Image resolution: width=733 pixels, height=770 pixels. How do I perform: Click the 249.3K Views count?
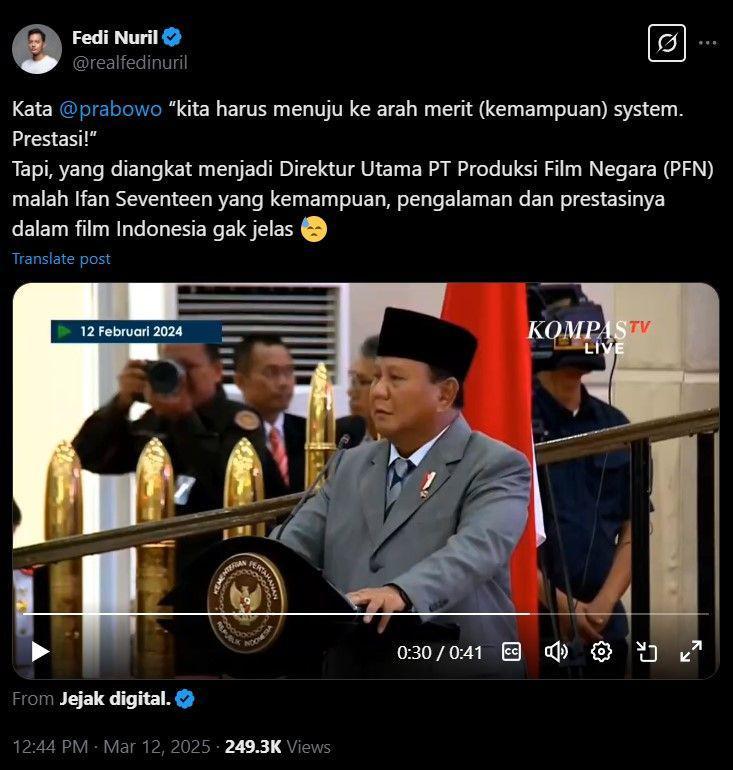(278, 747)
